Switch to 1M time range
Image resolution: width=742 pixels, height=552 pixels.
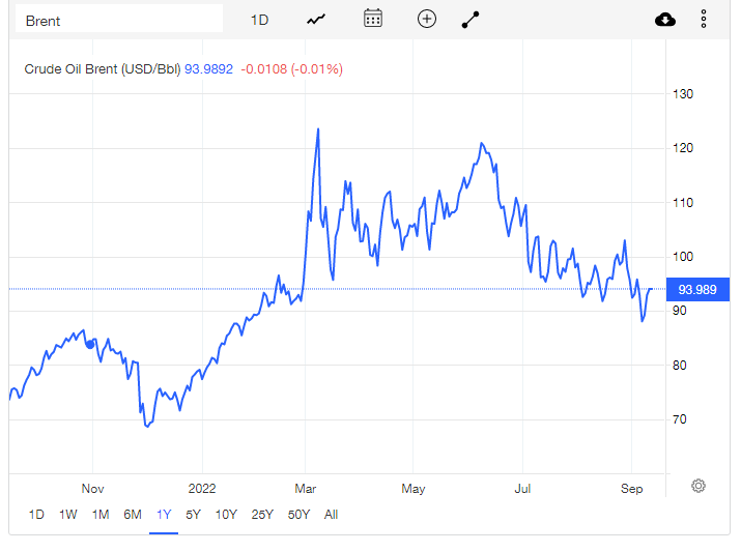(100, 515)
